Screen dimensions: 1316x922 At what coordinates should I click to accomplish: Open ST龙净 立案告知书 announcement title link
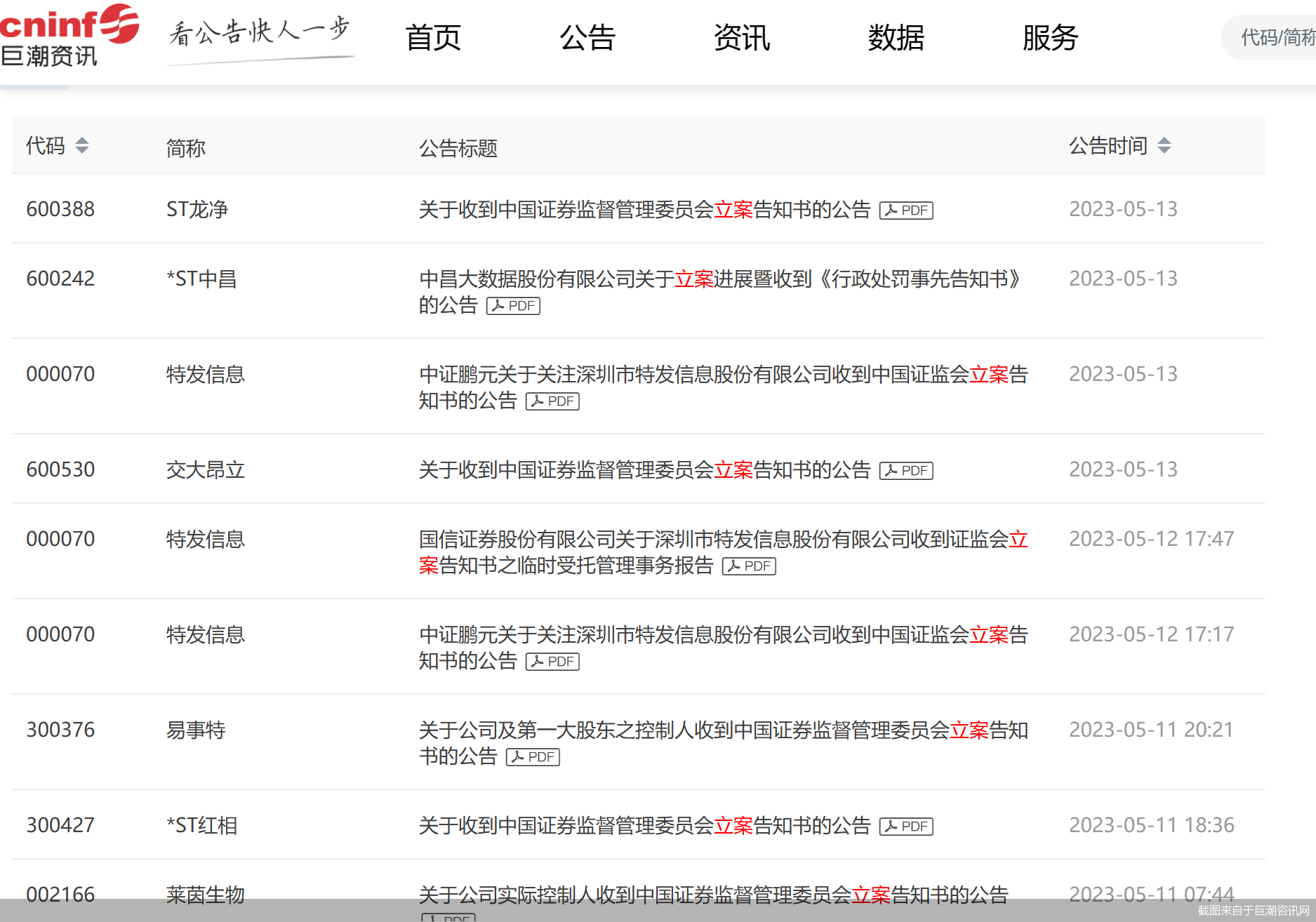(644, 209)
